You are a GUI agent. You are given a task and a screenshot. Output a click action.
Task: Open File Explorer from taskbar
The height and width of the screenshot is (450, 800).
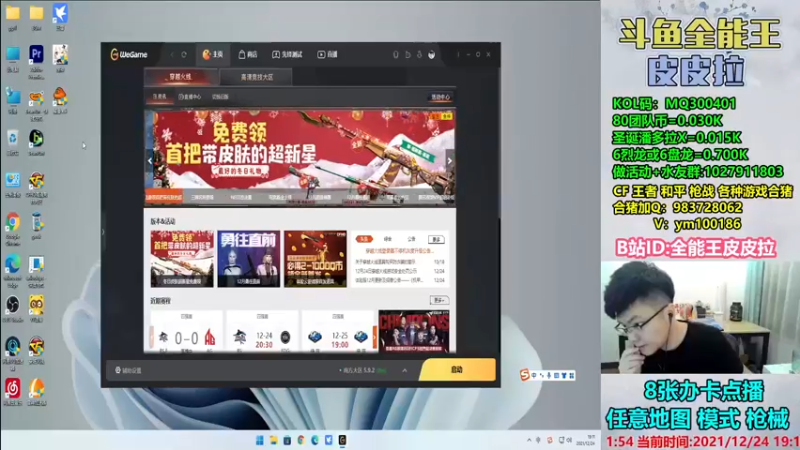pos(273,440)
